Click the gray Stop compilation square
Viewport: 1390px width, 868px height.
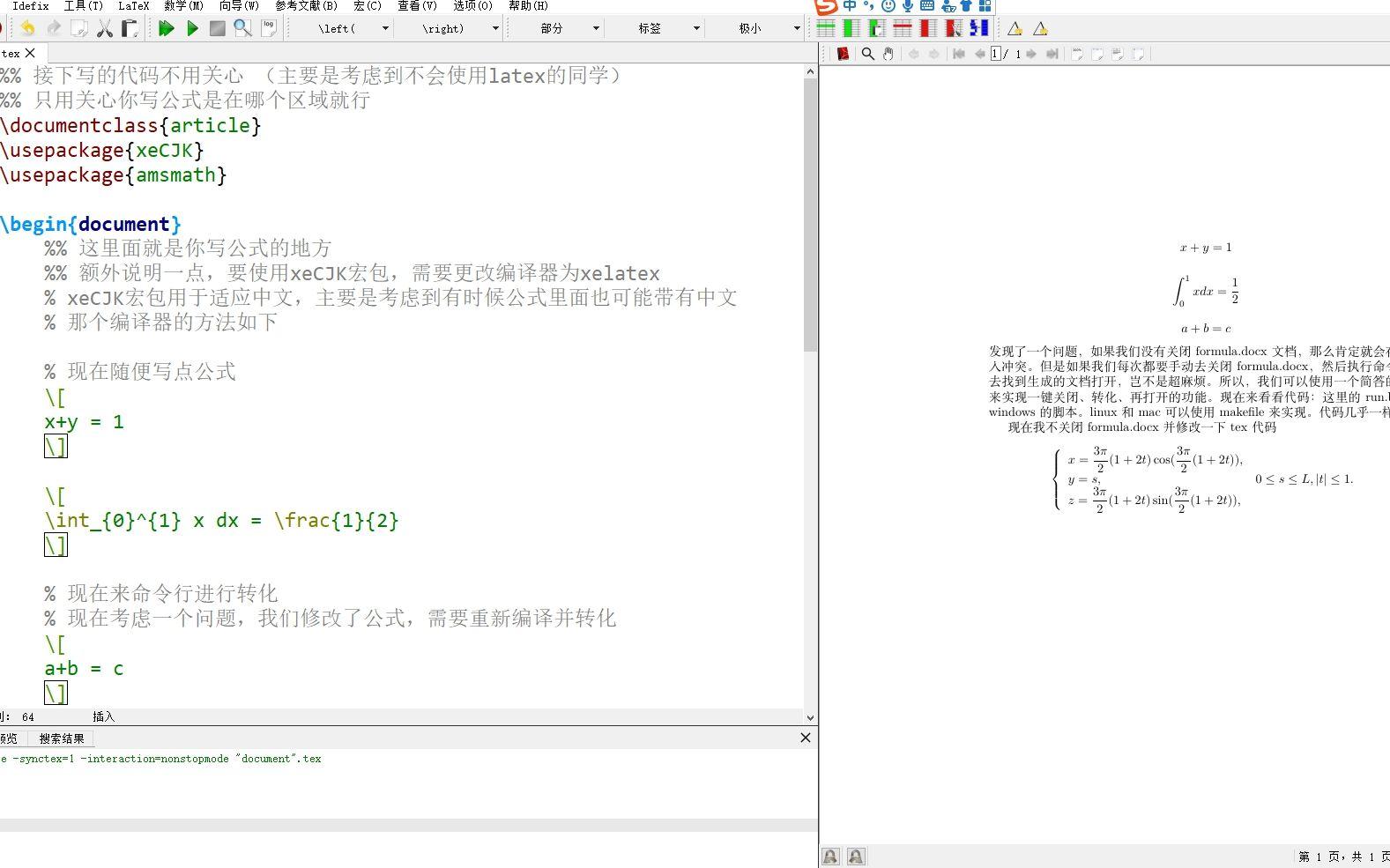click(218, 29)
